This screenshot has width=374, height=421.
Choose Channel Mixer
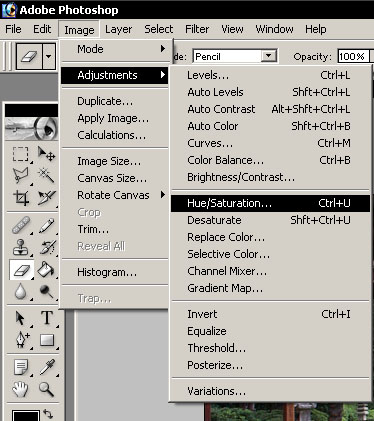[x=270, y=271]
